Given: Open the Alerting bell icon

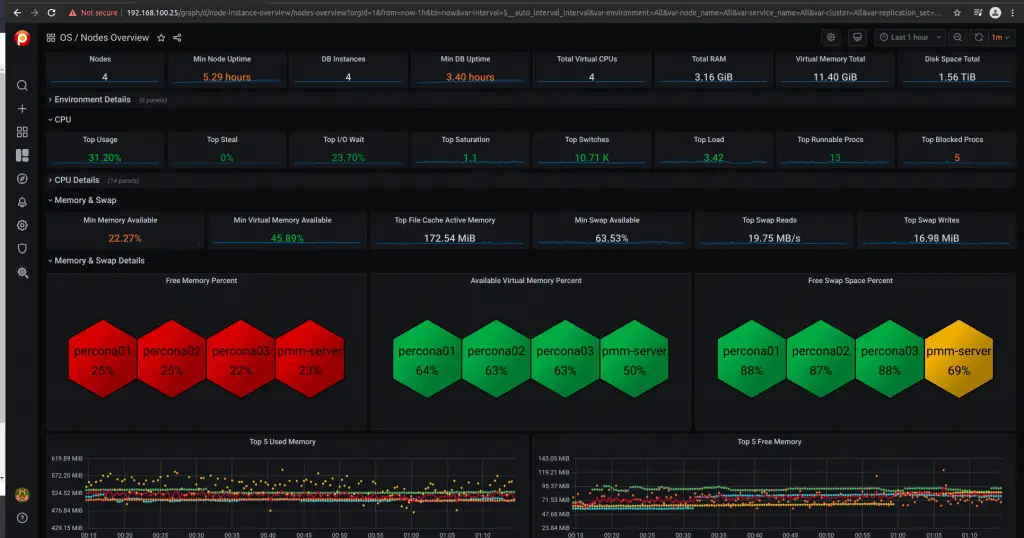Looking at the screenshot, I should coord(22,202).
